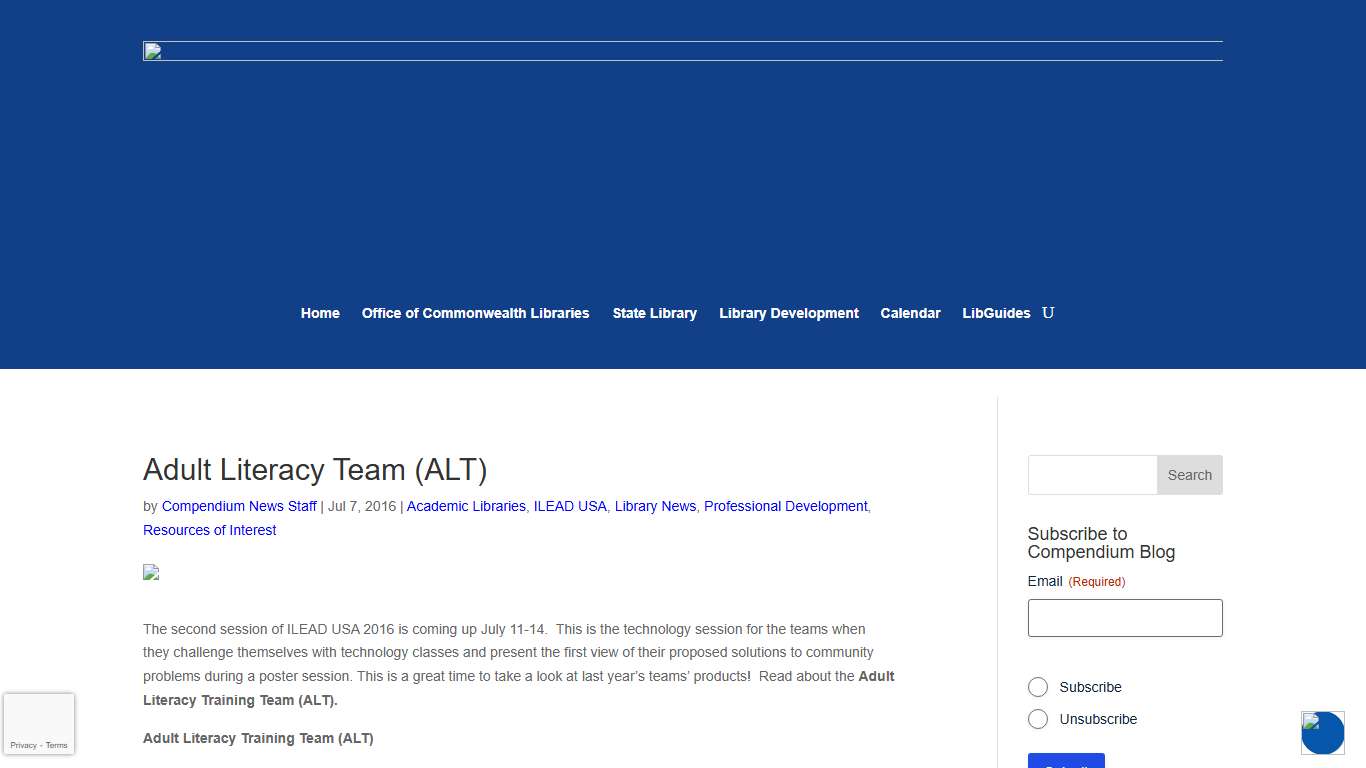This screenshot has width=1366, height=768.
Task: Click the broken image placeholder in the article
Action: click(150, 572)
